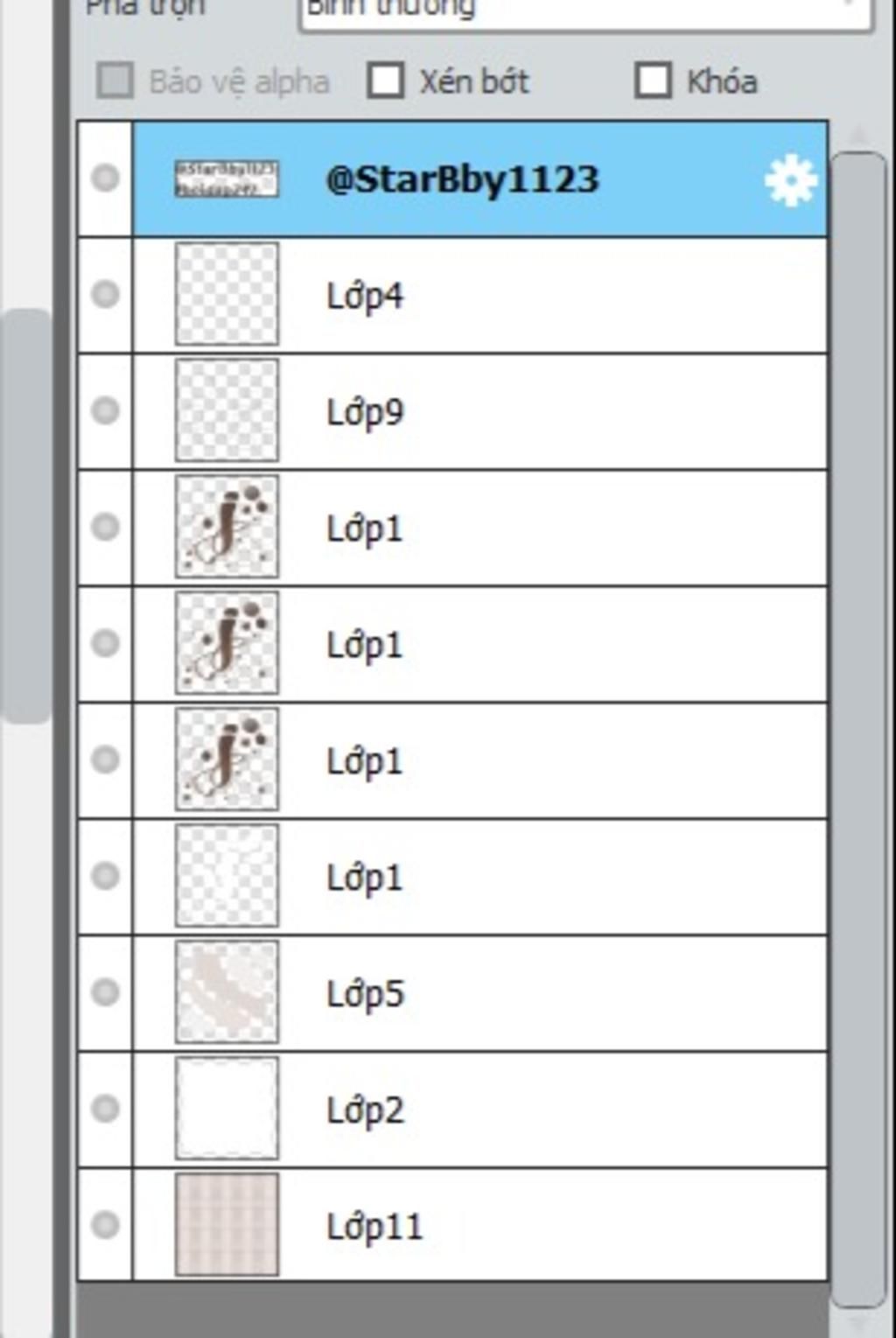Toggle visibility dot of Lớp11 layer
The height and width of the screenshot is (1338, 896).
coord(105,1225)
